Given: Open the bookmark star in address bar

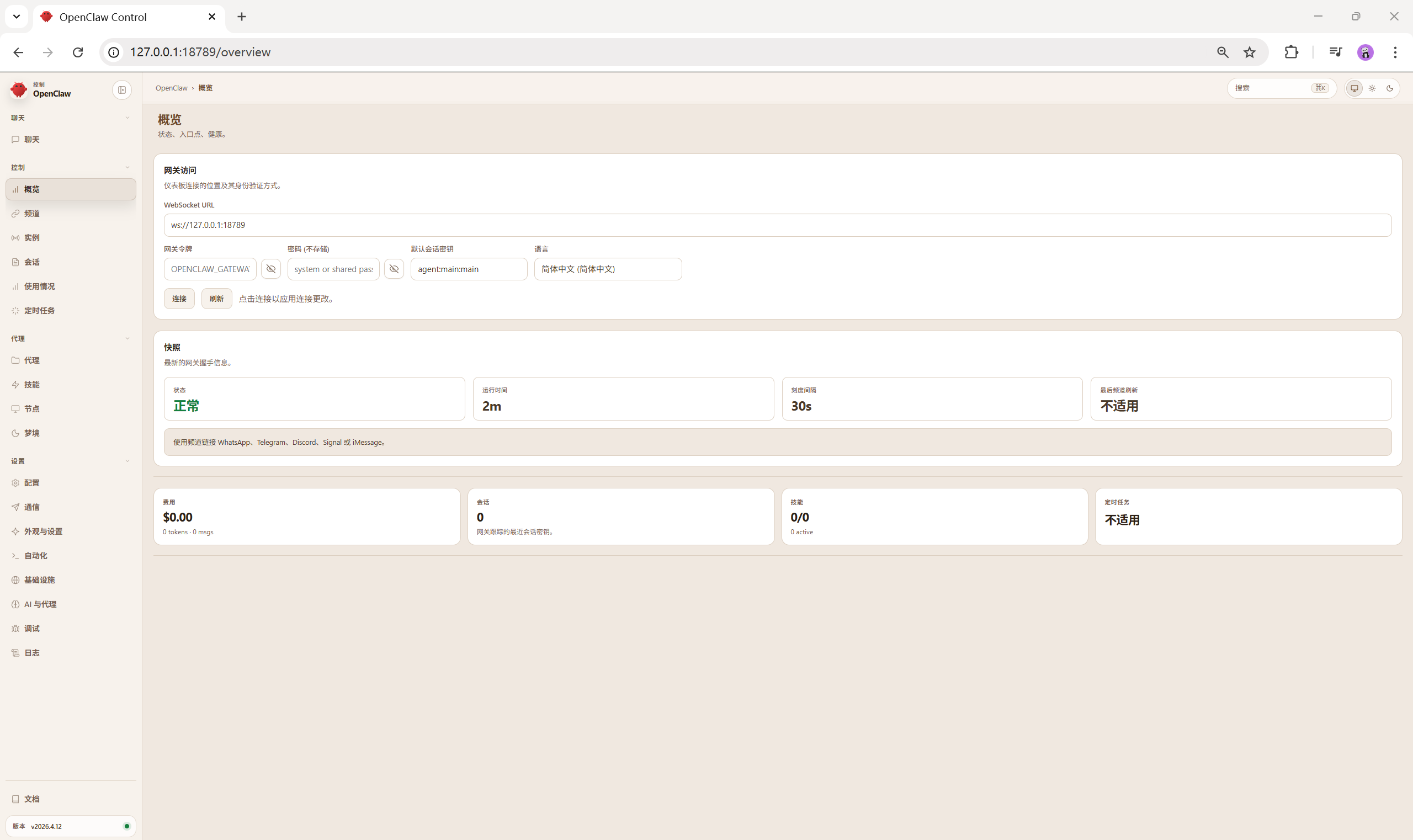Looking at the screenshot, I should 1250,52.
